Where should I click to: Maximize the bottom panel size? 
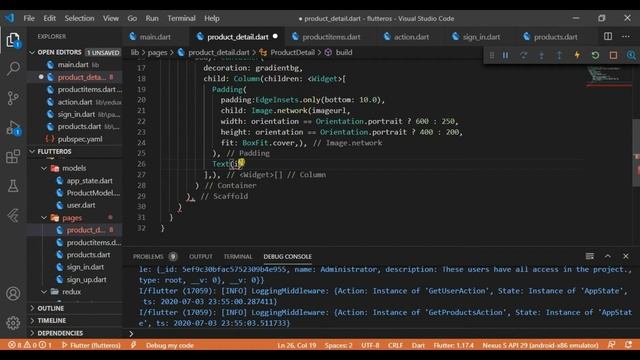click(x=608, y=256)
